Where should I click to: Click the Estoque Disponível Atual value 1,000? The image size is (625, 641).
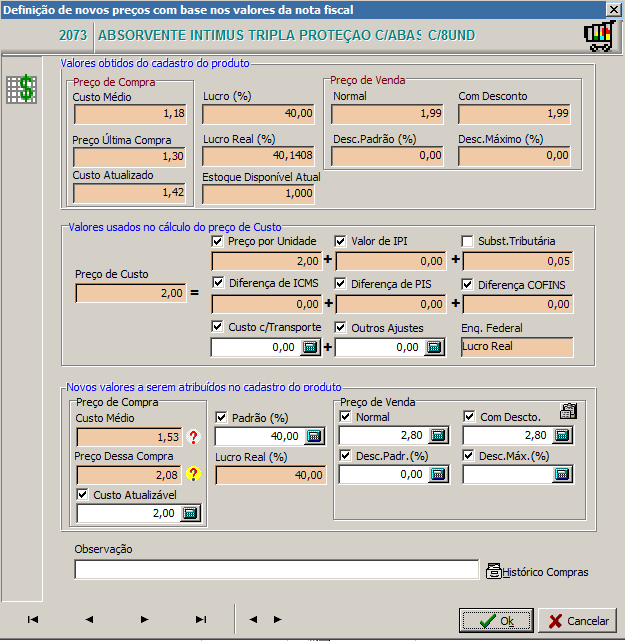(x=258, y=193)
